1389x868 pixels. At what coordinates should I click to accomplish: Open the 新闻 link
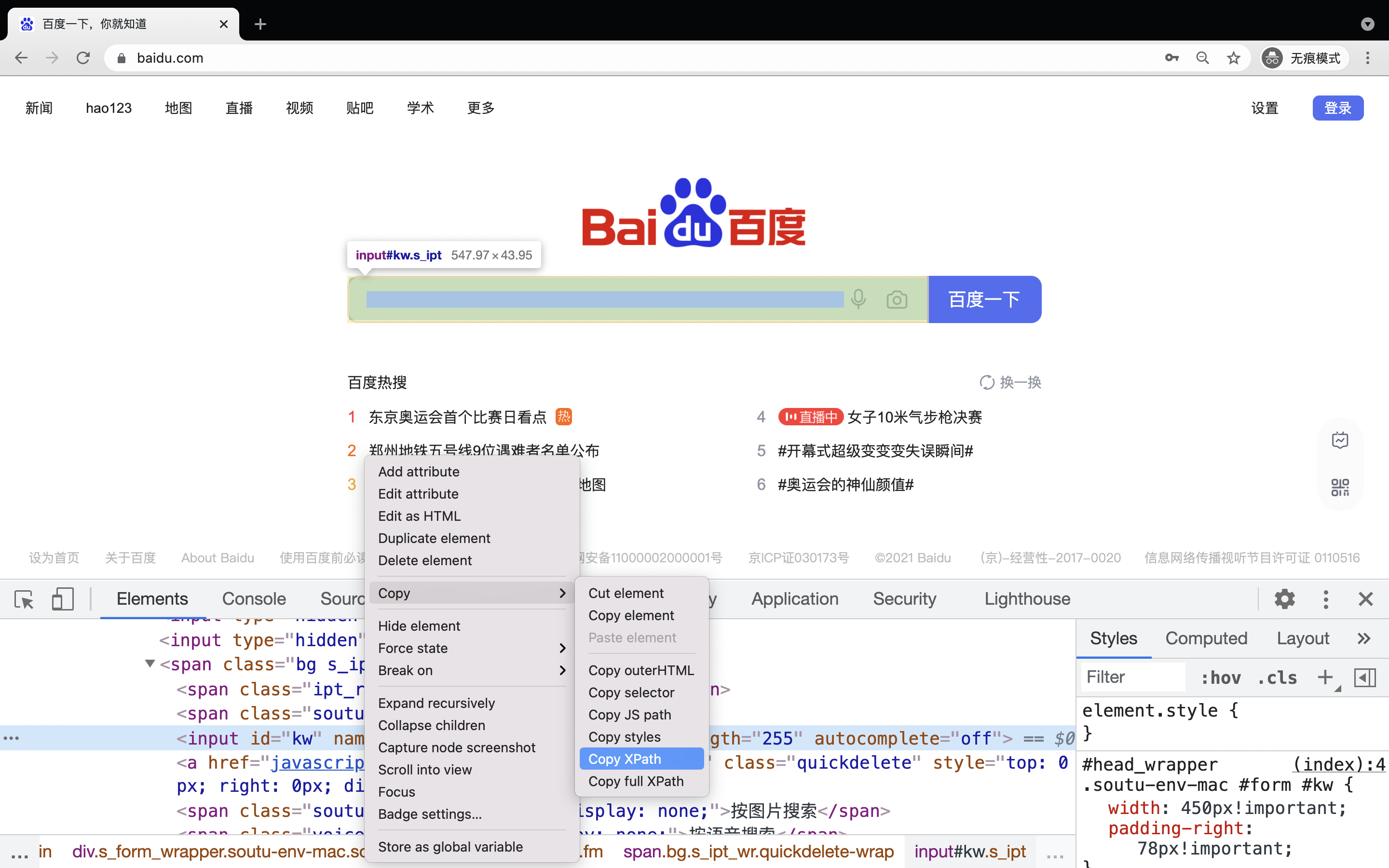[x=39, y=108]
